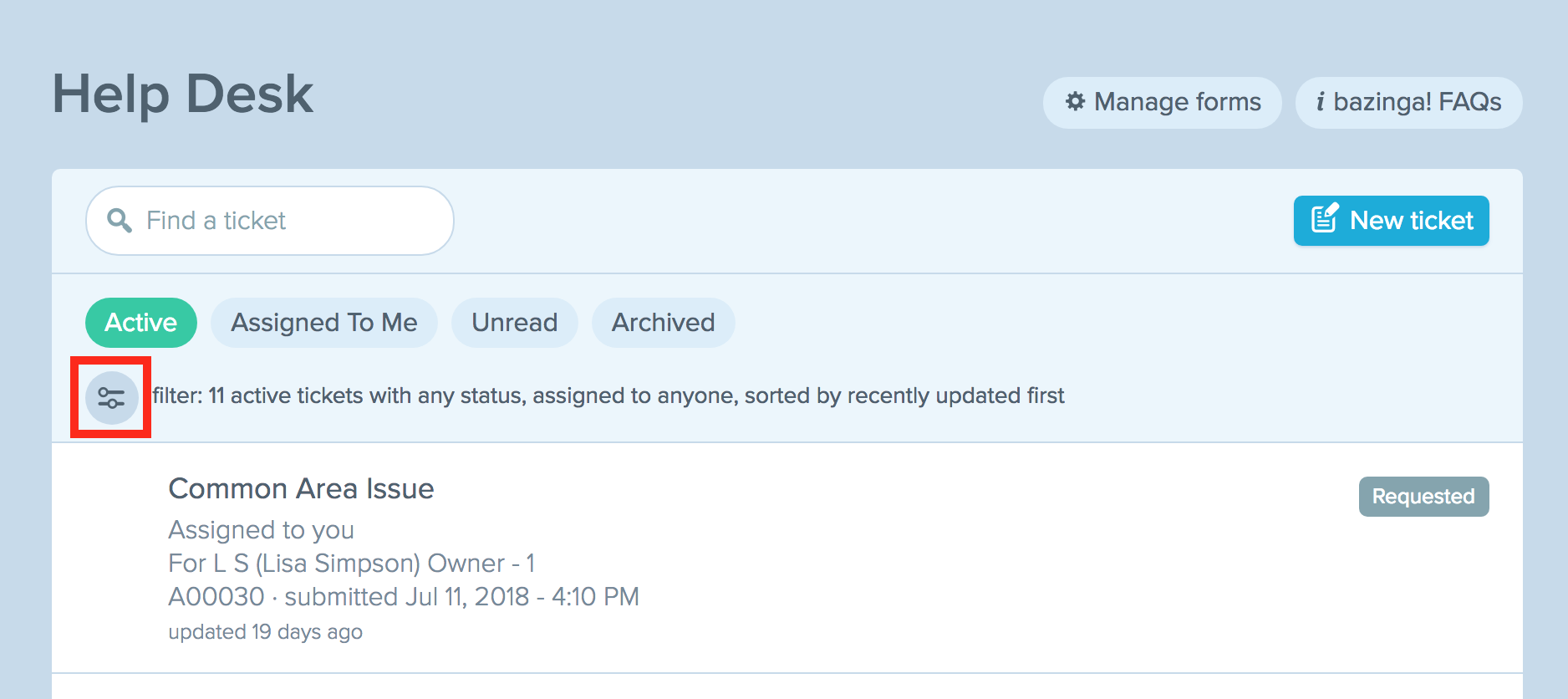This screenshot has width=1568, height=699.
Task: Switch to the Assigned To Me tab
Action: pos(324,323)
